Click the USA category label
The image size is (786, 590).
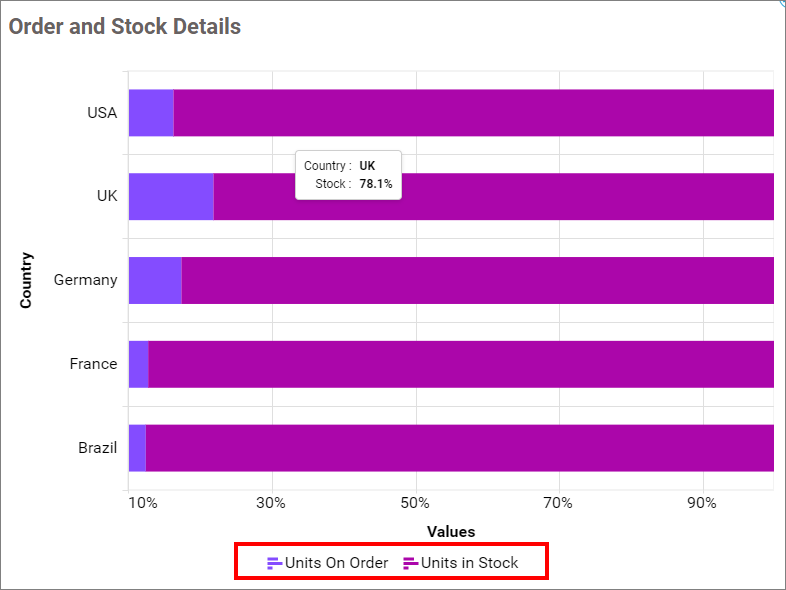(102, 113)
